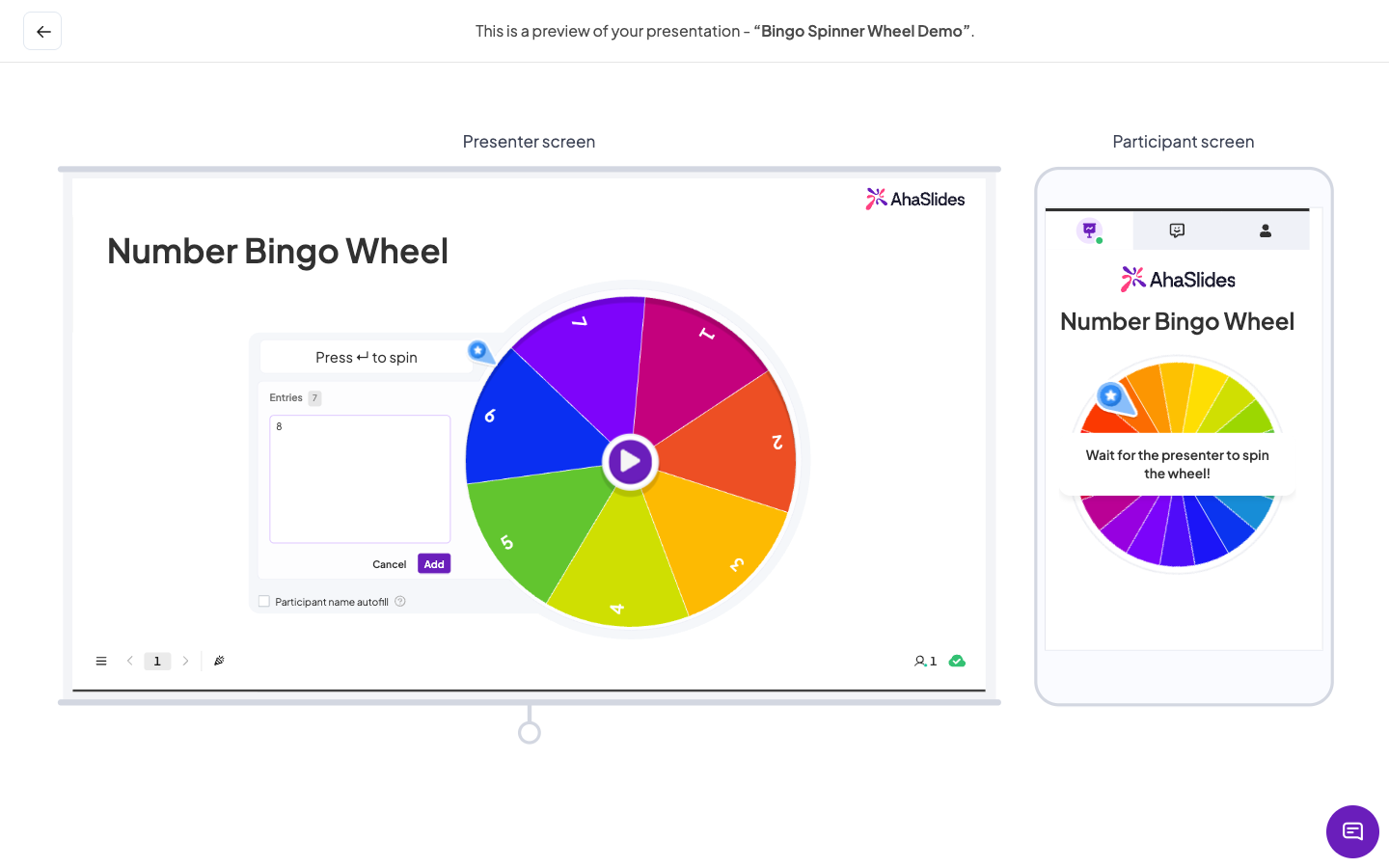Click the green cloud sync status icon
This screenshot has height=868, width=1389.
point(957,661)
